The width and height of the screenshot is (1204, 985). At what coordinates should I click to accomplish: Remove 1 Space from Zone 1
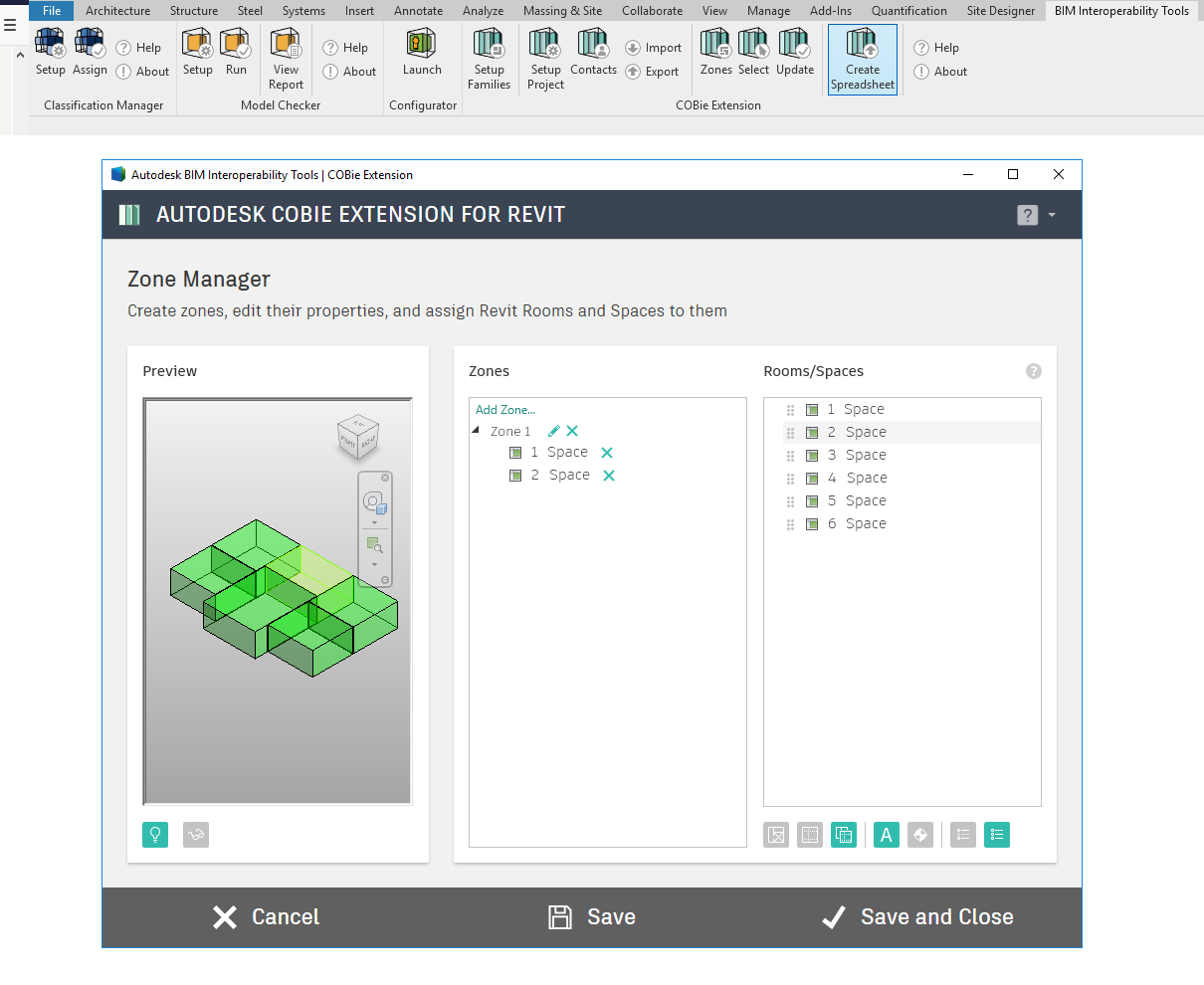point(607,453)
